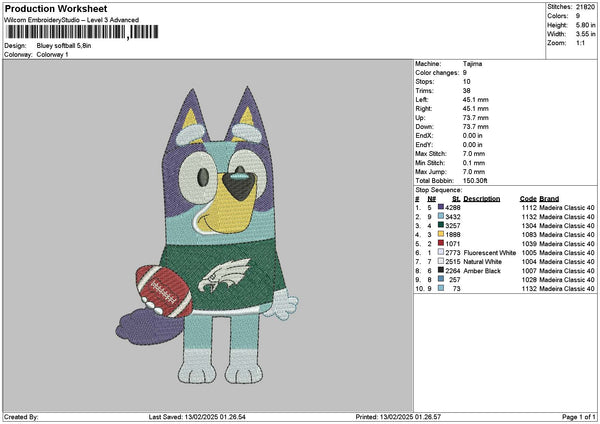Pick the Natural White color swatch

tap(441, 261)
